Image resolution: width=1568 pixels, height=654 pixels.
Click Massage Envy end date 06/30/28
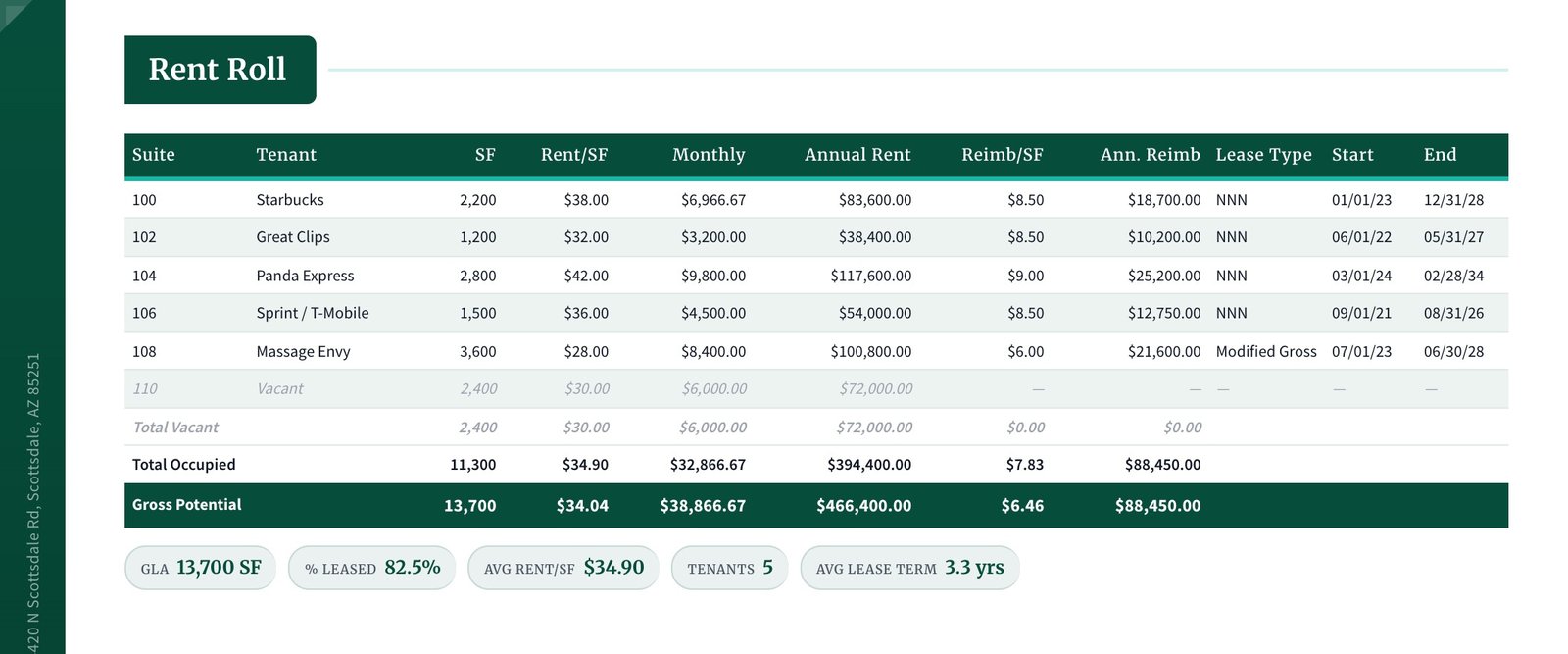[x=1453, y=351]
